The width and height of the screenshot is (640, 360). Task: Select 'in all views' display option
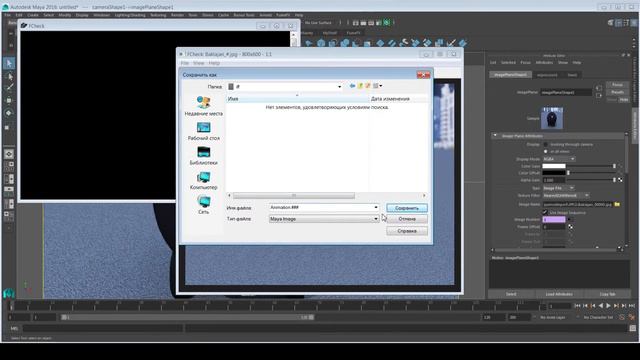[x=546, y=151]
